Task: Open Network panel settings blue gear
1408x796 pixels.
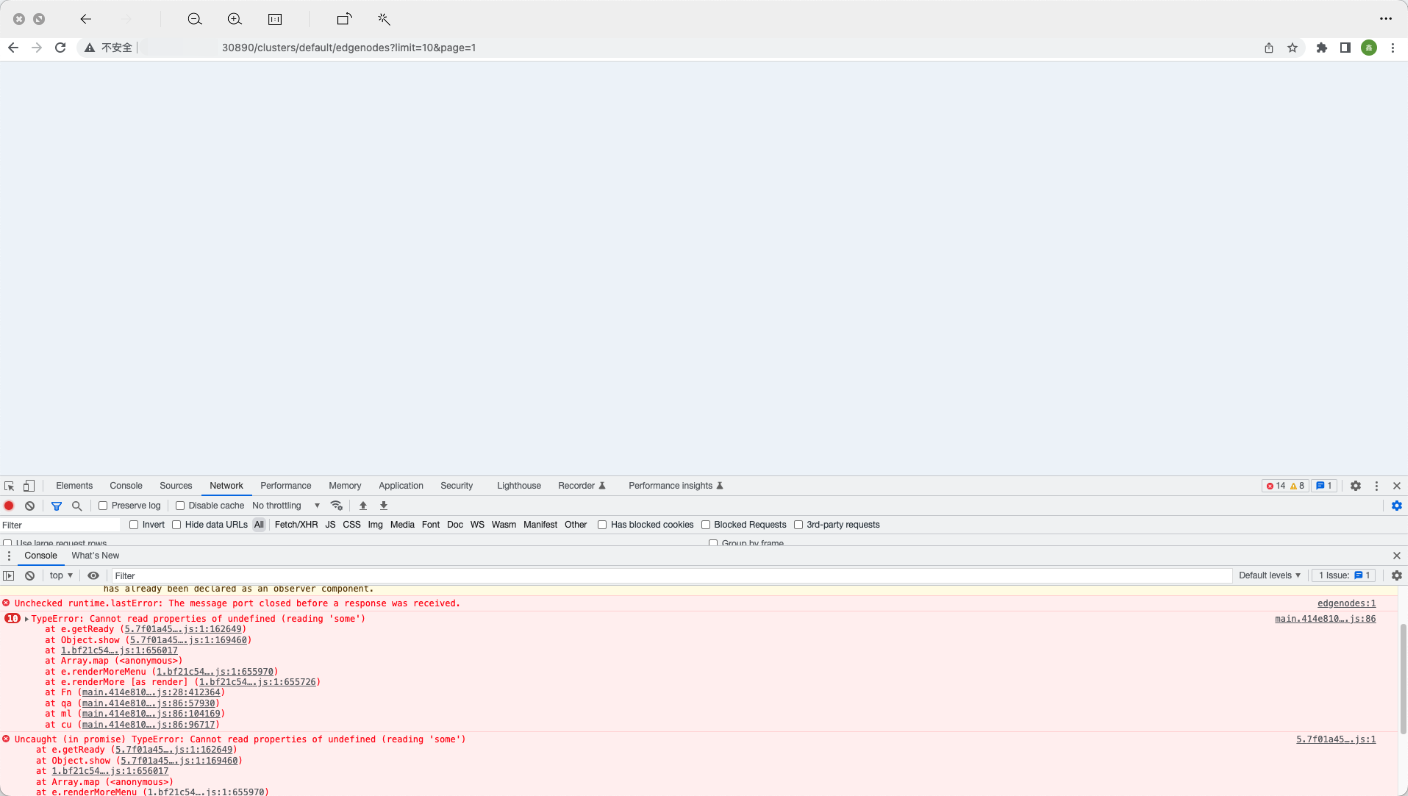Action: pos(1397,506)
